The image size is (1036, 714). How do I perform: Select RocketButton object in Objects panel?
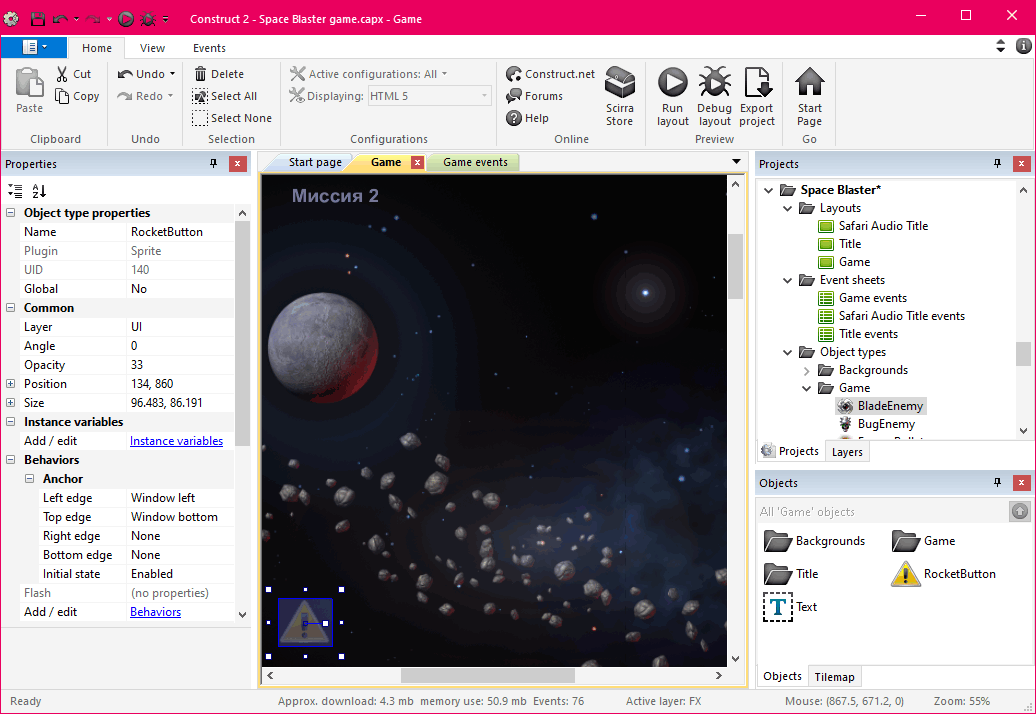pyautogui.click(x=944, y=573)
